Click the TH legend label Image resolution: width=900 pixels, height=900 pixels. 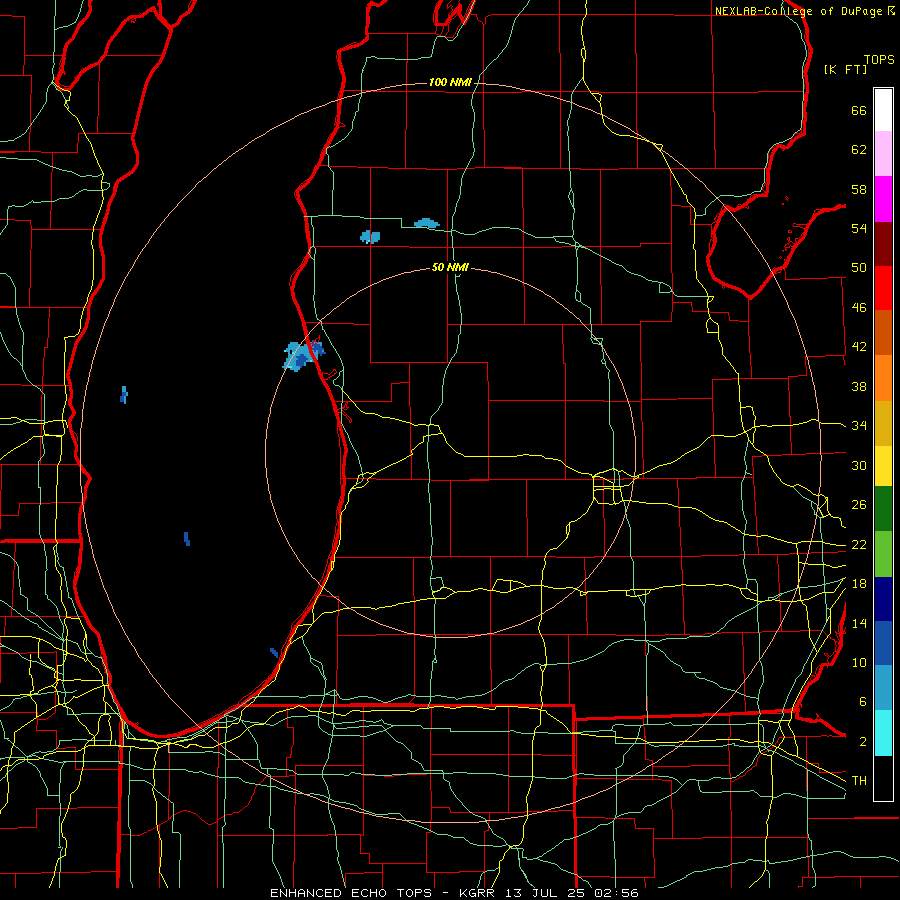(859, 780)
